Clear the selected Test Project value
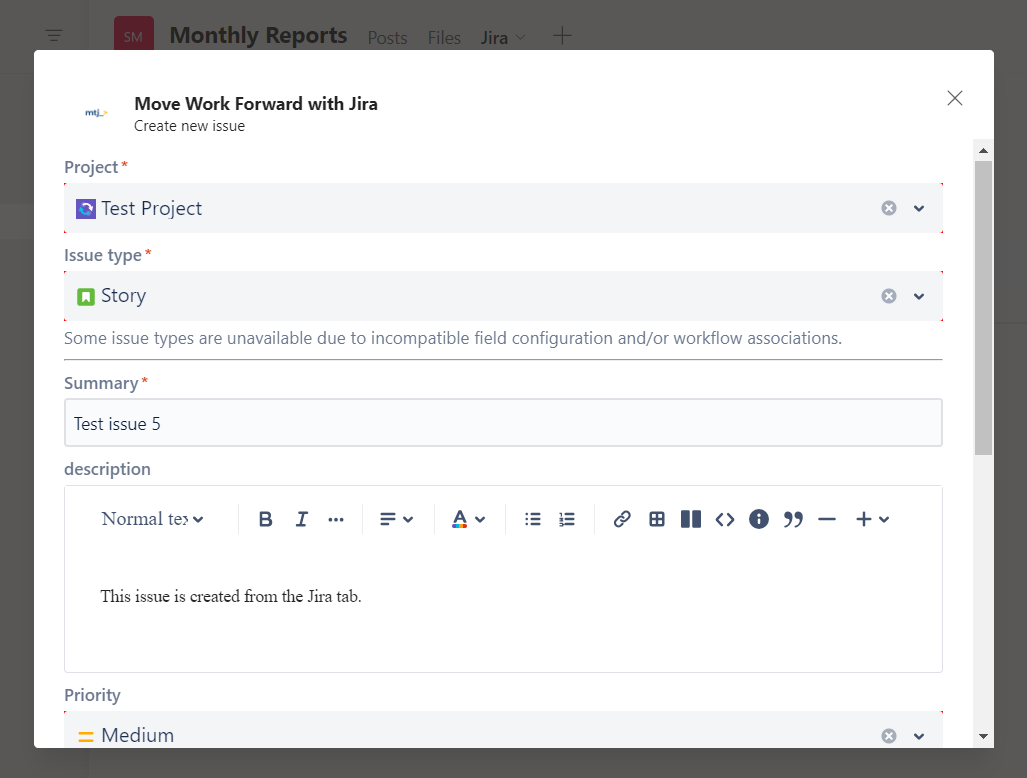Image resolution: width=1027 pixels, height=778 pixels. [888, 208]
